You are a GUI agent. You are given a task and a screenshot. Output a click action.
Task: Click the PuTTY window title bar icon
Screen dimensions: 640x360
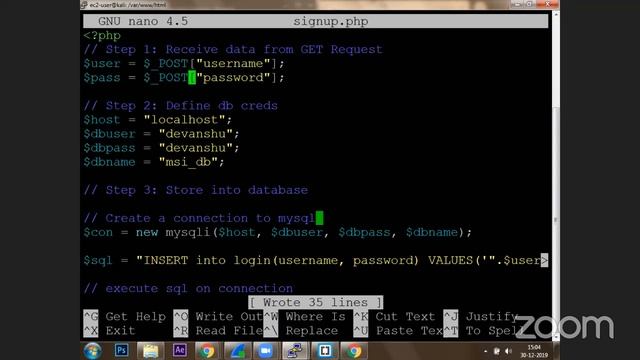click(84, 4)
